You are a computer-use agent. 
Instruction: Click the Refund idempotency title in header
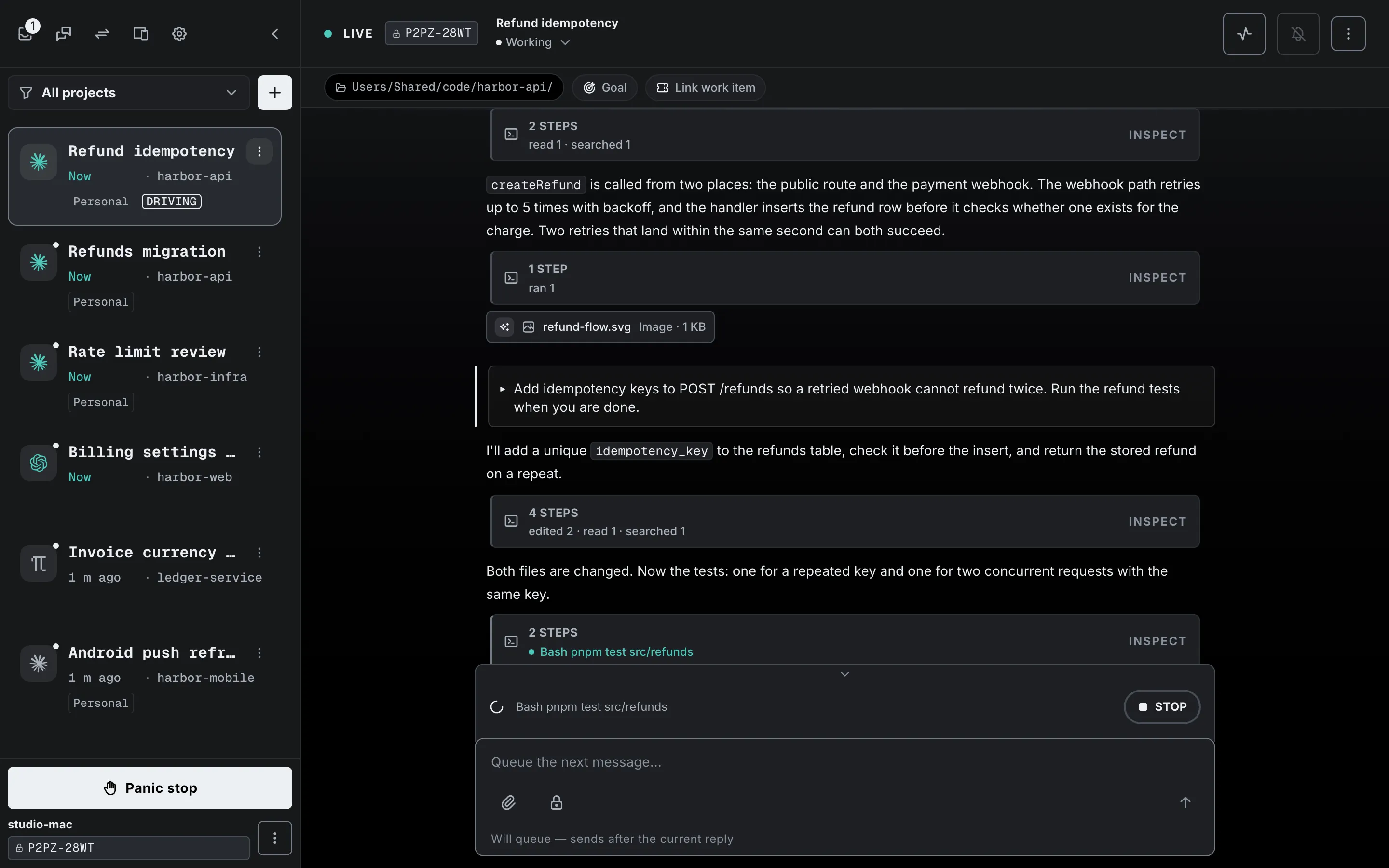coord(557,23)
